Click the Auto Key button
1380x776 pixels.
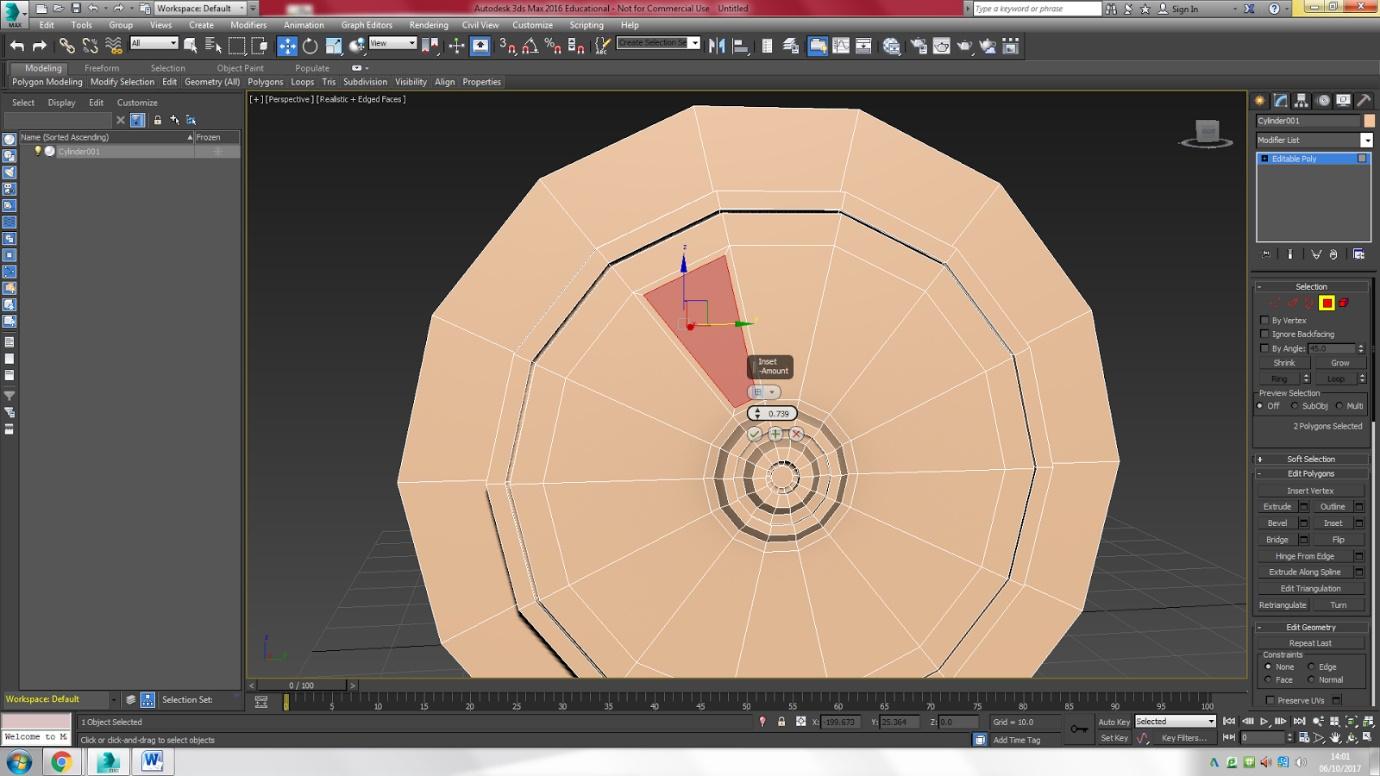click(x=1114, y=721)
